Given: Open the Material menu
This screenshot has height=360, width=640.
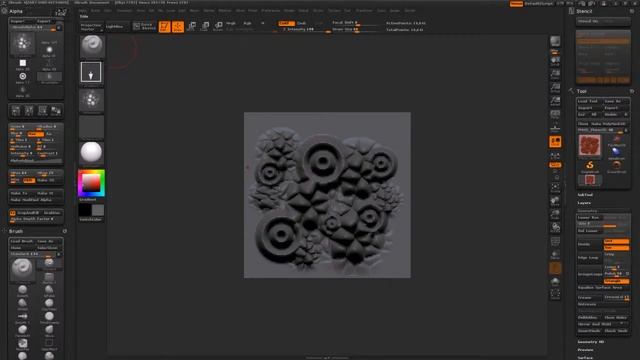Looking at the screenshot, I should [224, 11].
